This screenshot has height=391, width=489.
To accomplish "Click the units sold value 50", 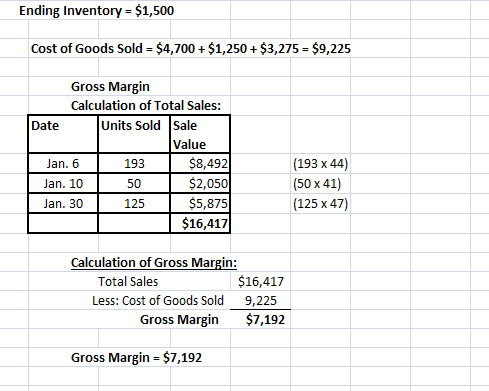I will point(134,184).
